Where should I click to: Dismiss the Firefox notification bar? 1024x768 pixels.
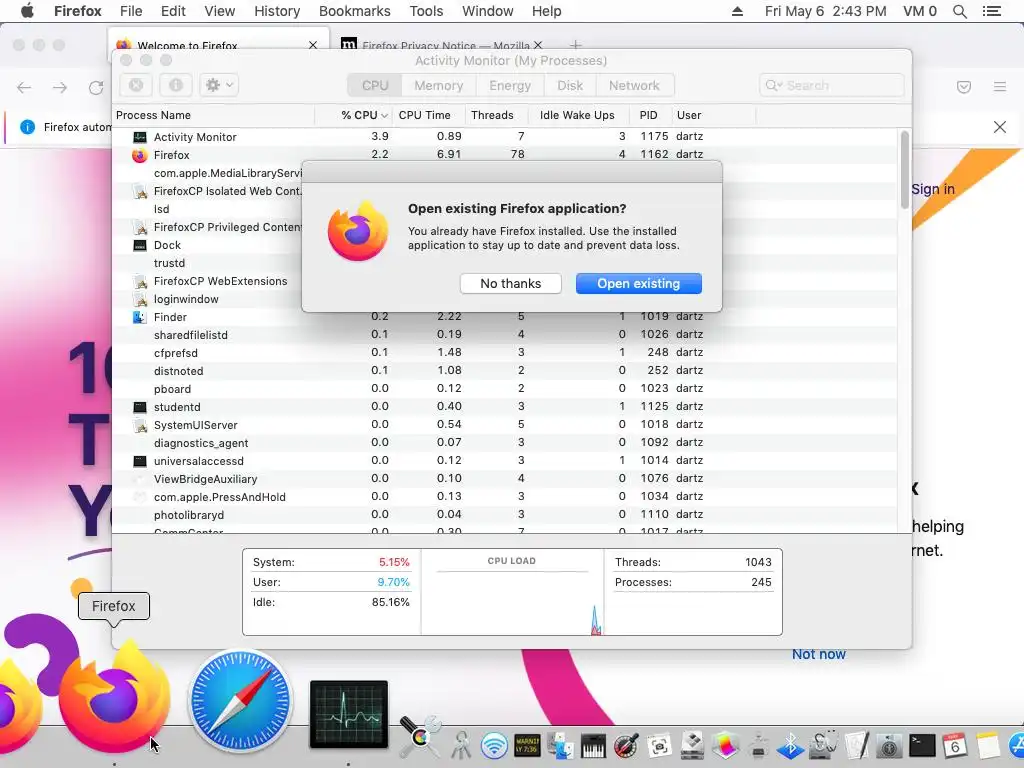click(x=1000, y=127)
